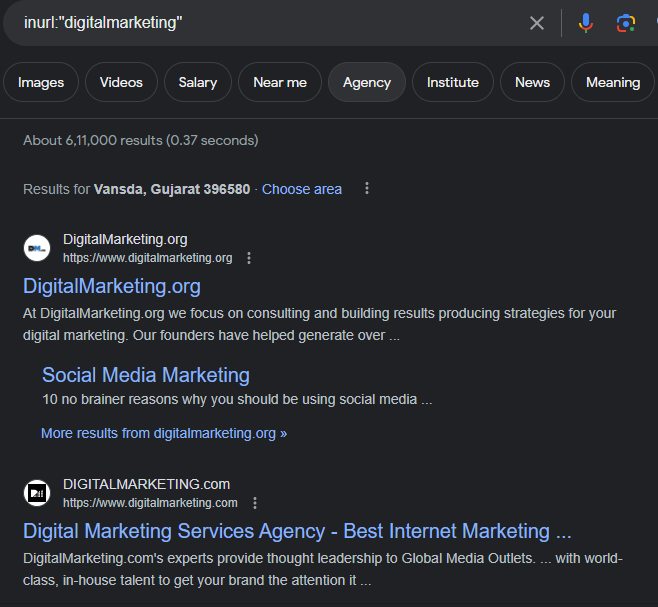Open Google Lens image search icon
Viewport: 658px width, 607px height.
[x=625, y=23]
